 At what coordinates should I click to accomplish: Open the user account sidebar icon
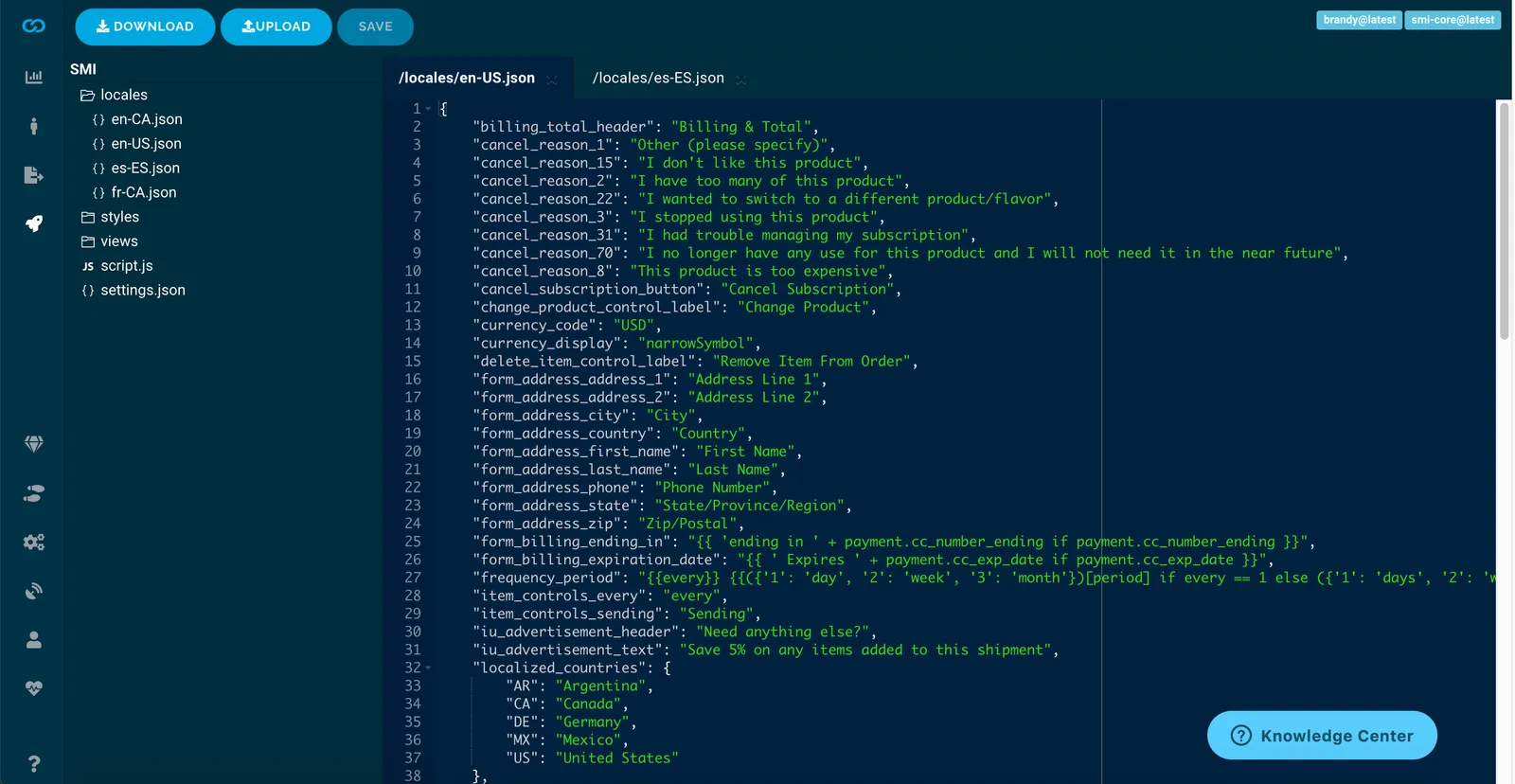click(x=34, y=640)
